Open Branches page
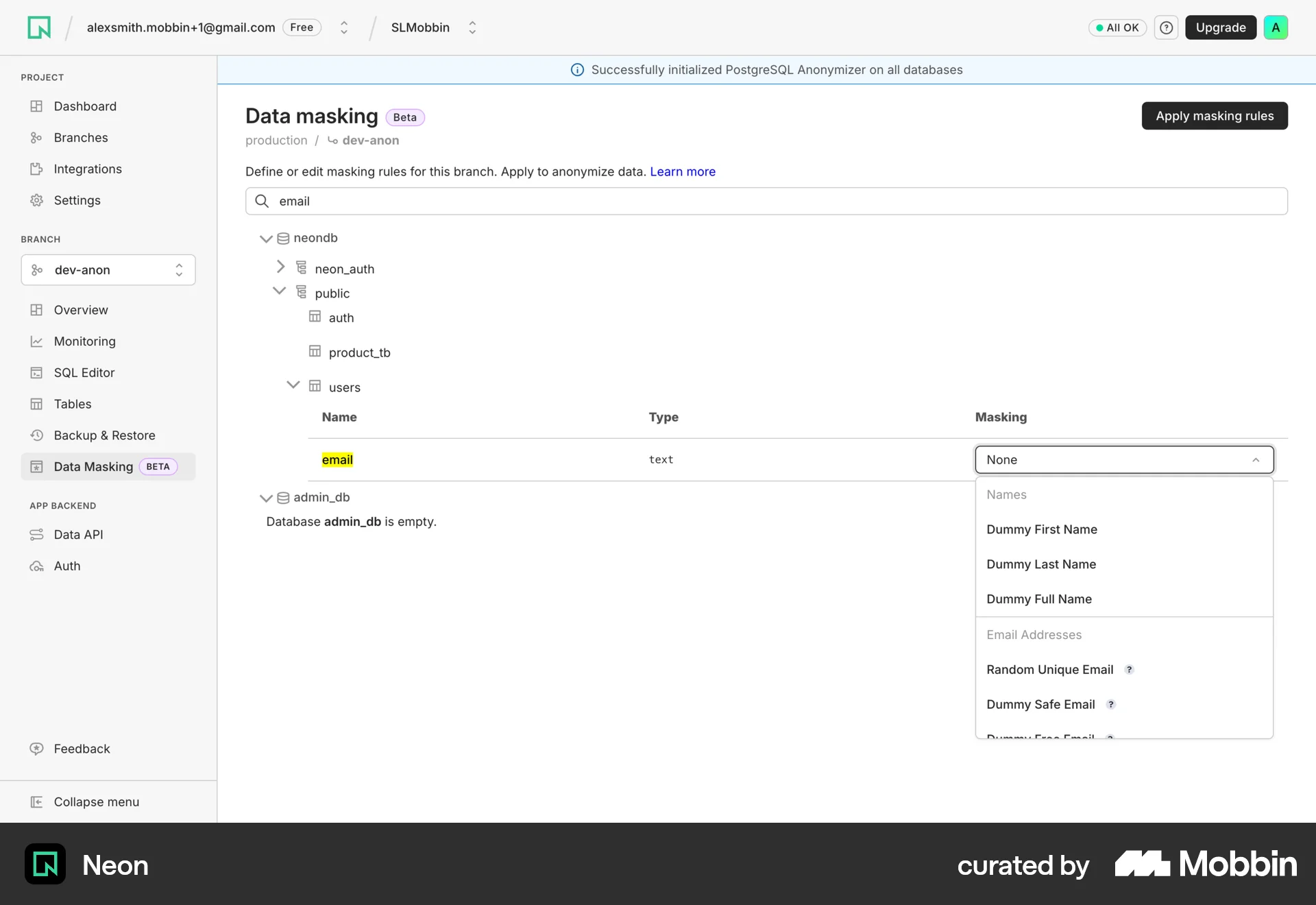This screenshot has height=905, width=1316. pos(108,138)
